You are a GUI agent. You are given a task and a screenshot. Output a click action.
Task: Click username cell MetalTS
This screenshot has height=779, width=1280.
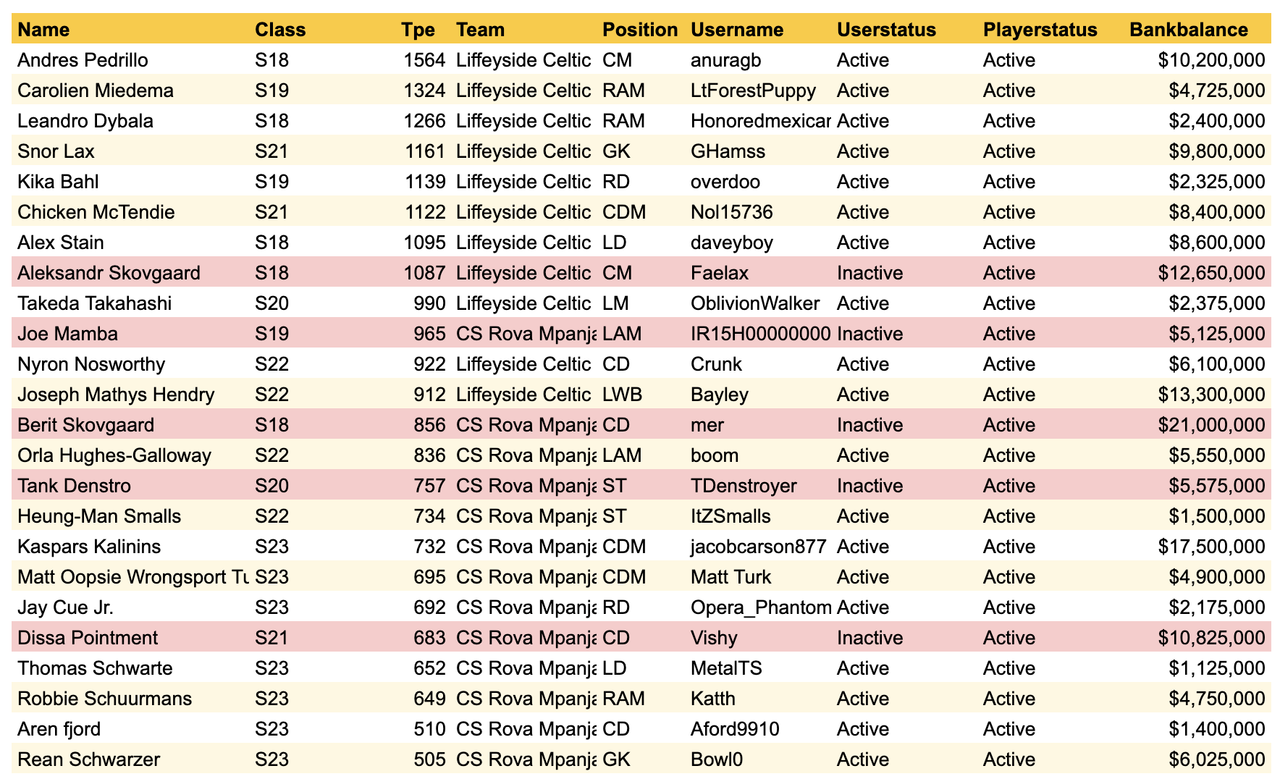pyautogui.click(x=726, y=668)
